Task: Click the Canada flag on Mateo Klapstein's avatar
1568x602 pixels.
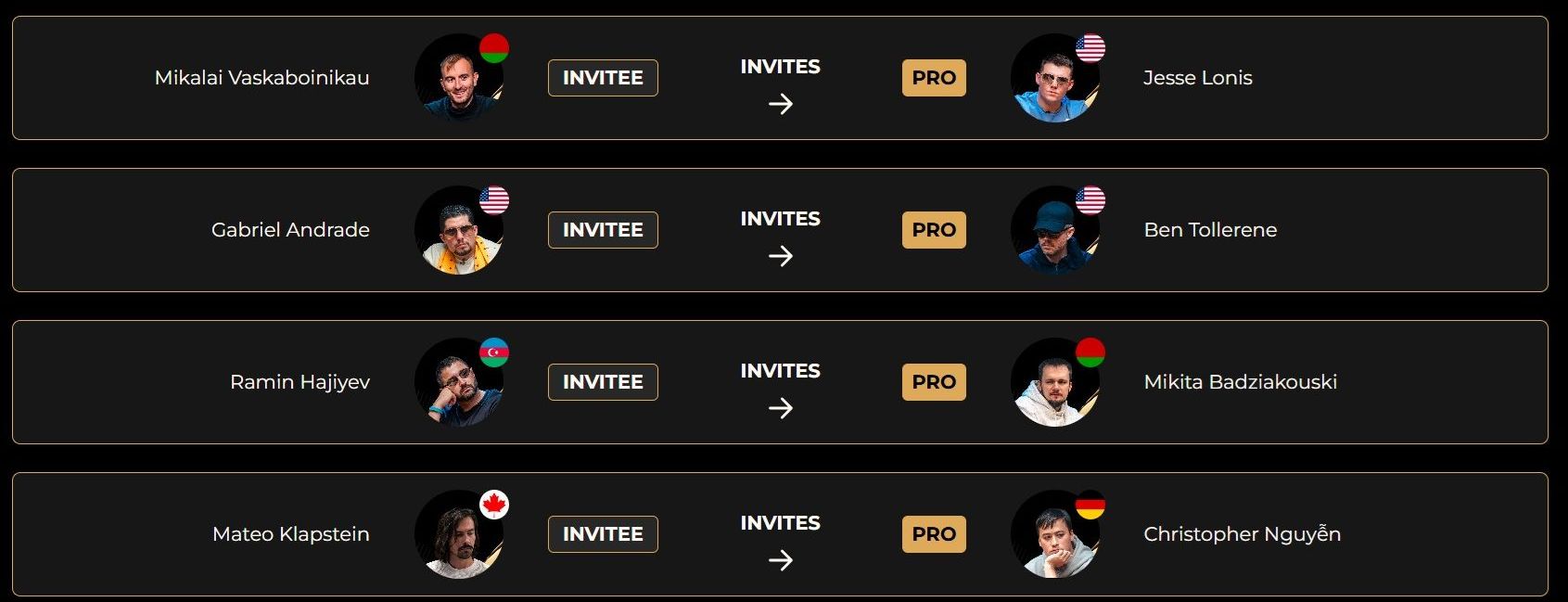Action: click(494, 505)
